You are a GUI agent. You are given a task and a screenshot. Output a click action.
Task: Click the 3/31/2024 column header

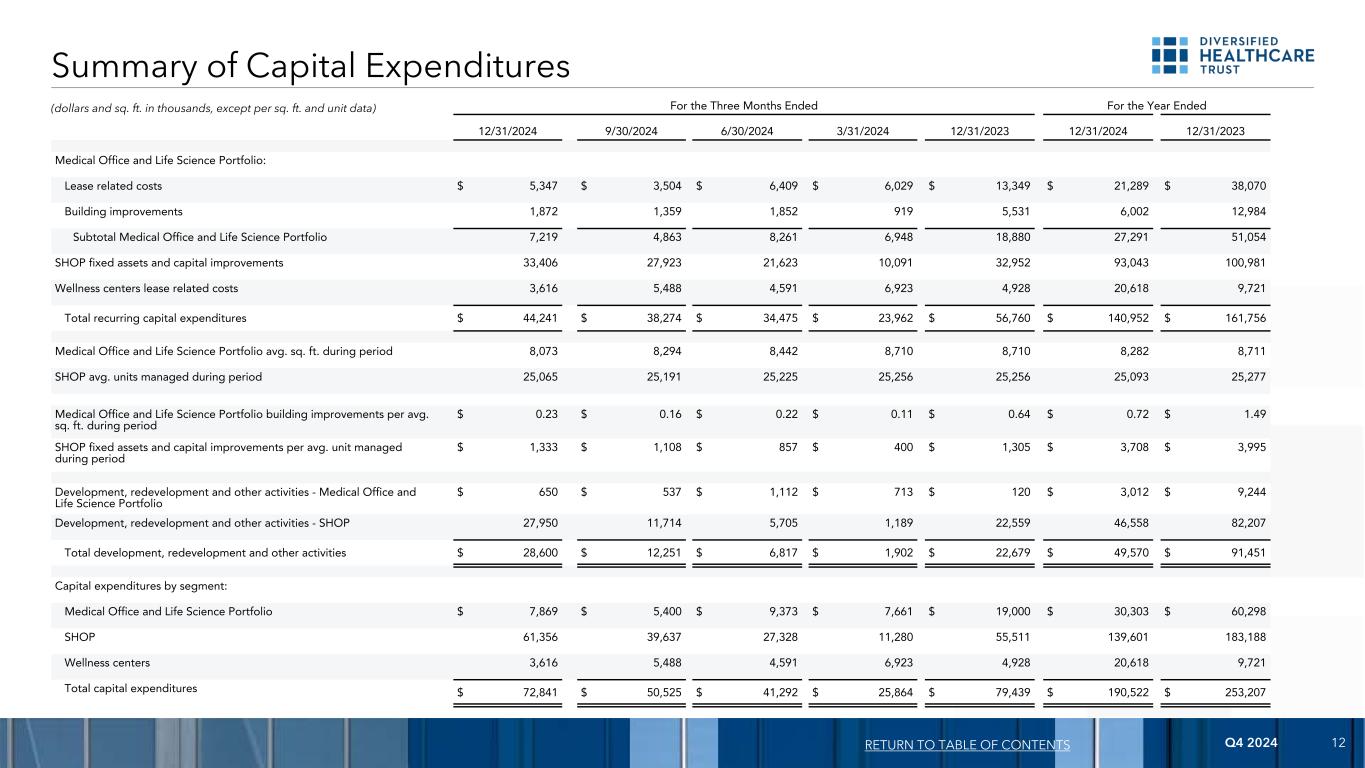pos(864,130)
